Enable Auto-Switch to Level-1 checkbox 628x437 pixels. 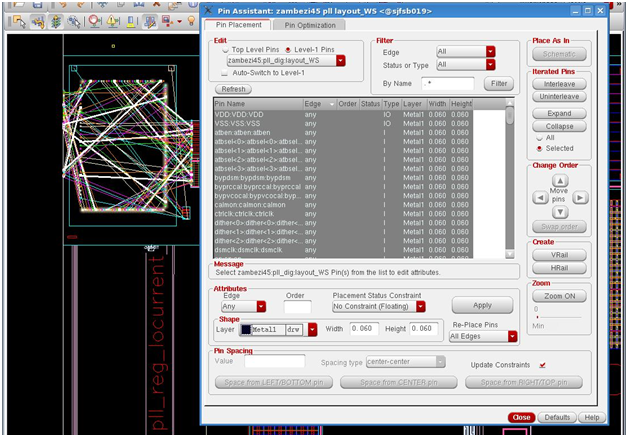coord(224,73)
